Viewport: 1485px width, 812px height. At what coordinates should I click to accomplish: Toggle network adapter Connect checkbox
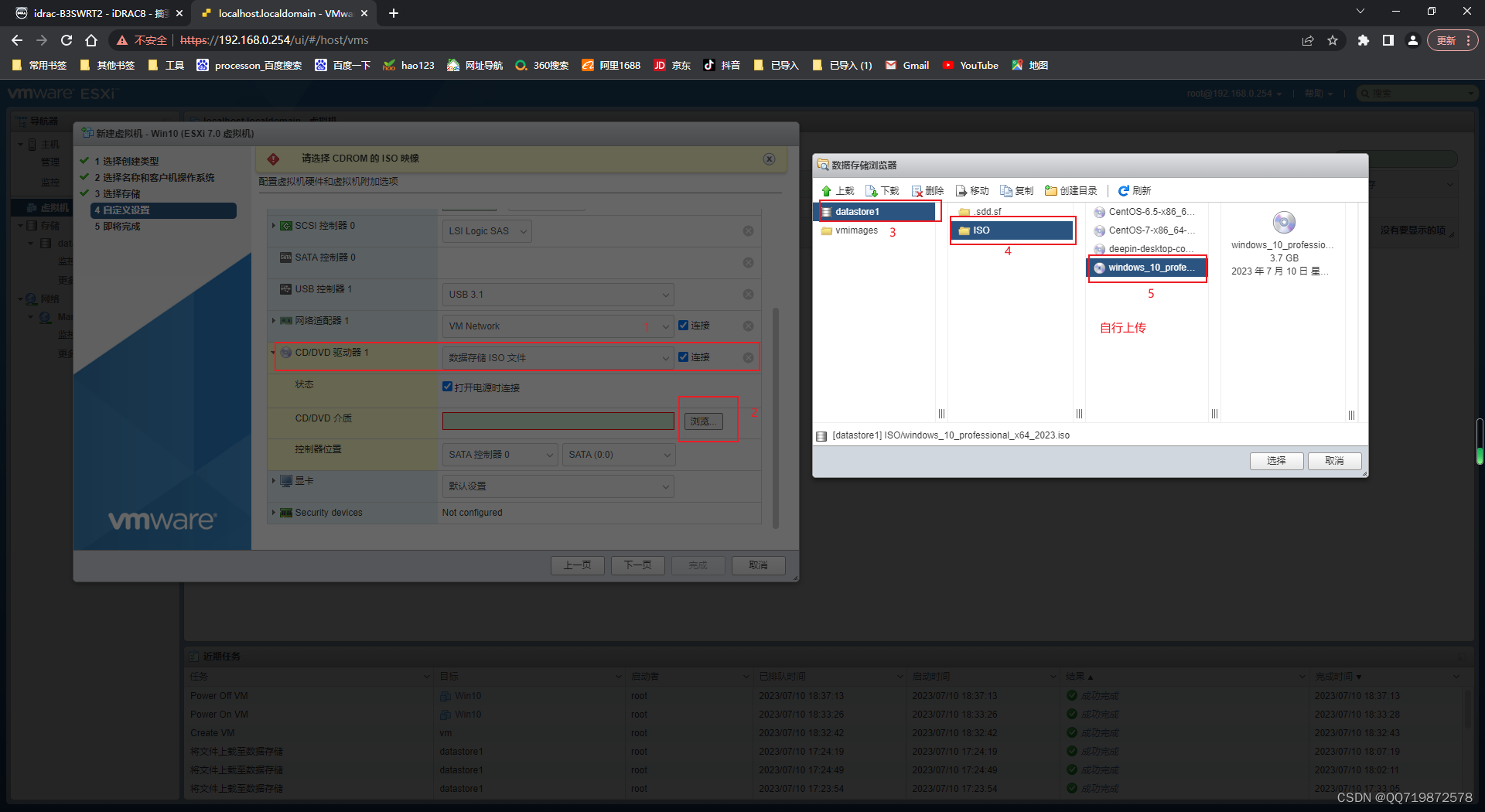tap(683, 325)
